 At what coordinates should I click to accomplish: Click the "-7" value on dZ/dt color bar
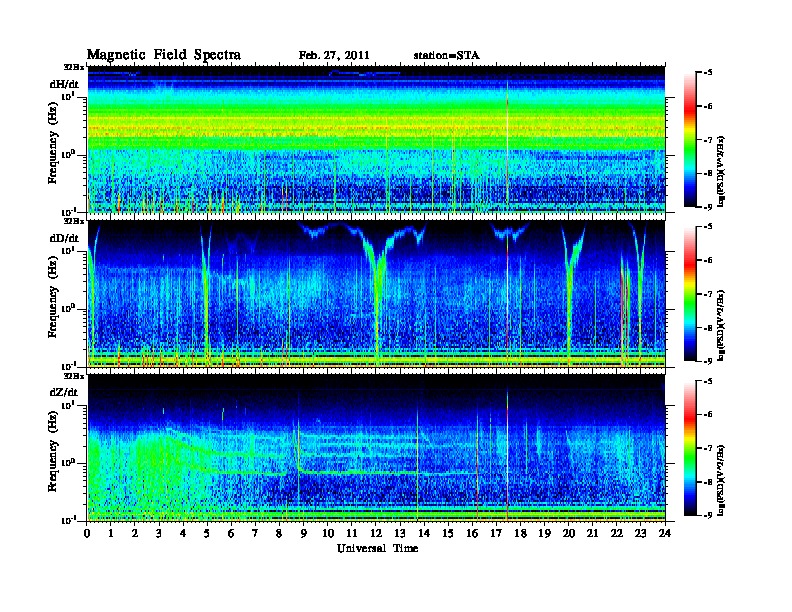pyautogui.click(x=708, y=448)
